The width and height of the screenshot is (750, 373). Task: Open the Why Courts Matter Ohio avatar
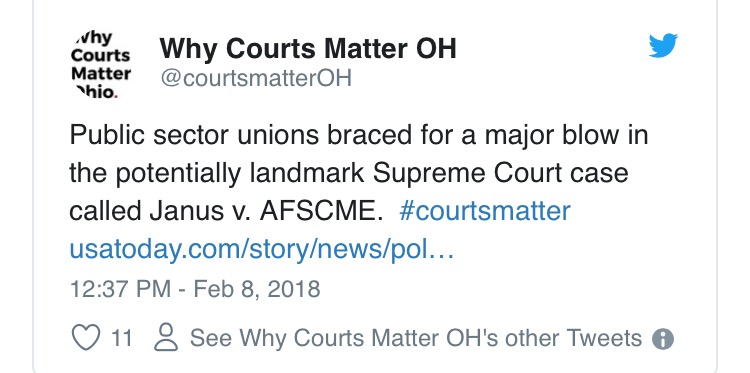tap(100, 65)
